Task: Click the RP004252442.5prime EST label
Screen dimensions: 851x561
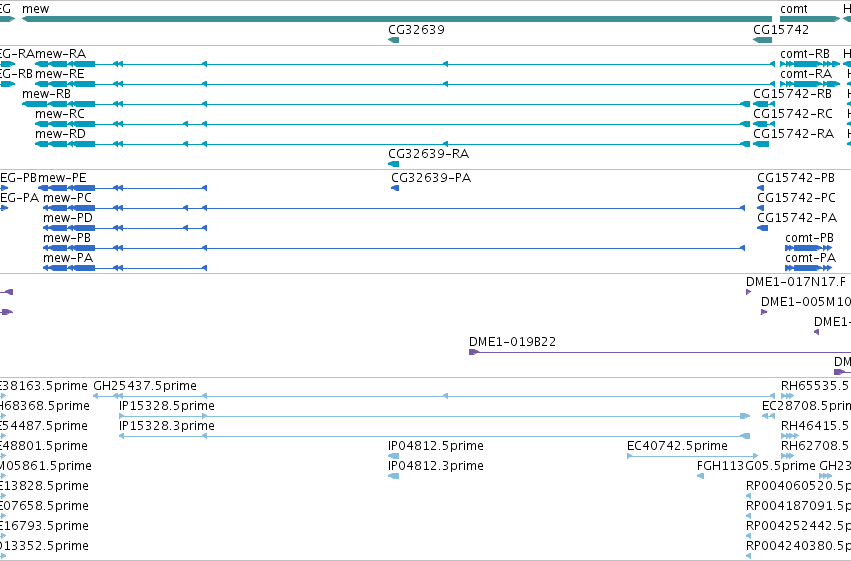Action: click(x=798, y=526)
